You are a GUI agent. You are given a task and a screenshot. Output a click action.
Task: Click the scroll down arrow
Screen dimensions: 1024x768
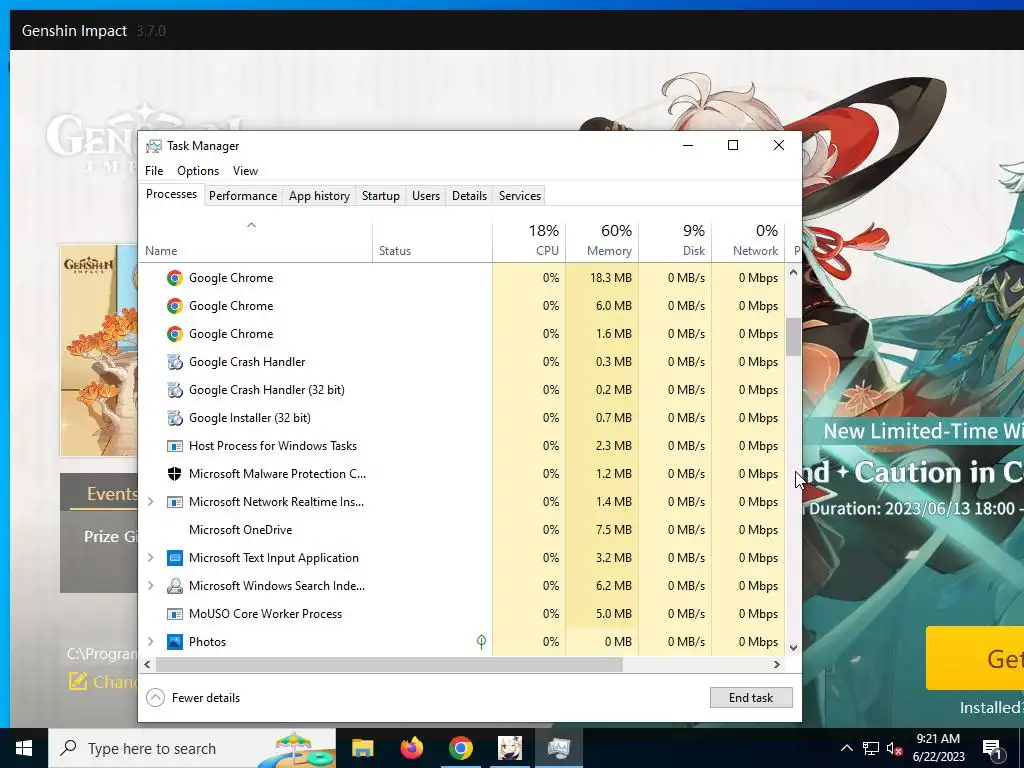coord(793,648)
